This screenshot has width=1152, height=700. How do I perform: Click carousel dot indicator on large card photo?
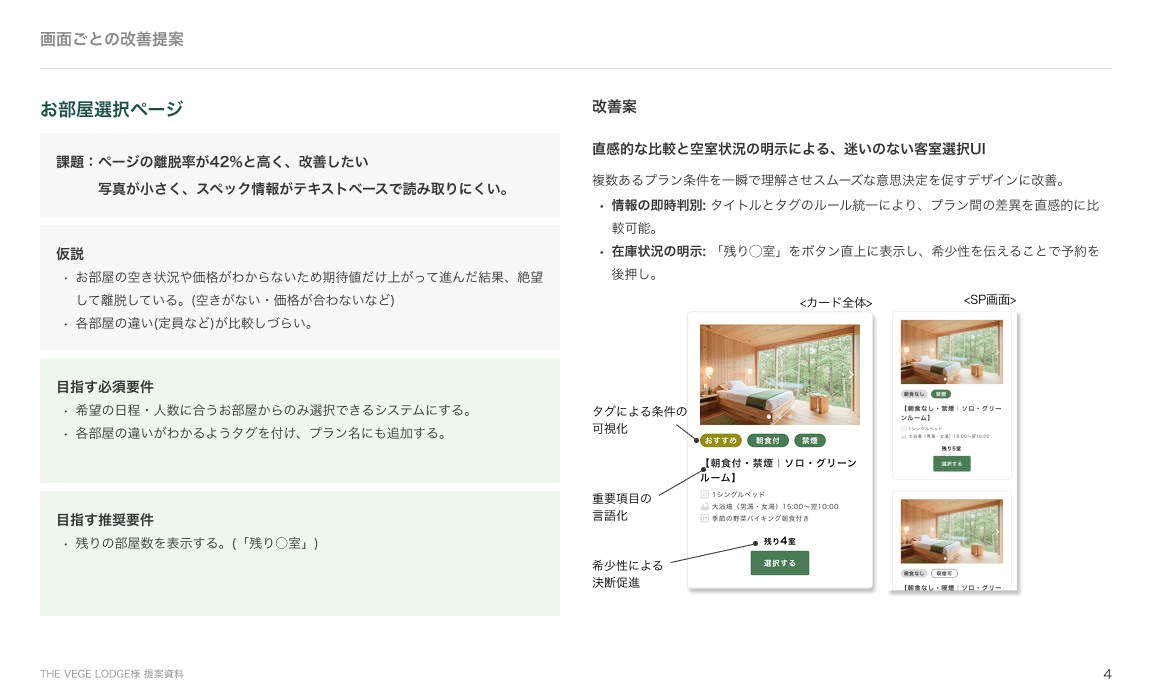tap(768, 417)
